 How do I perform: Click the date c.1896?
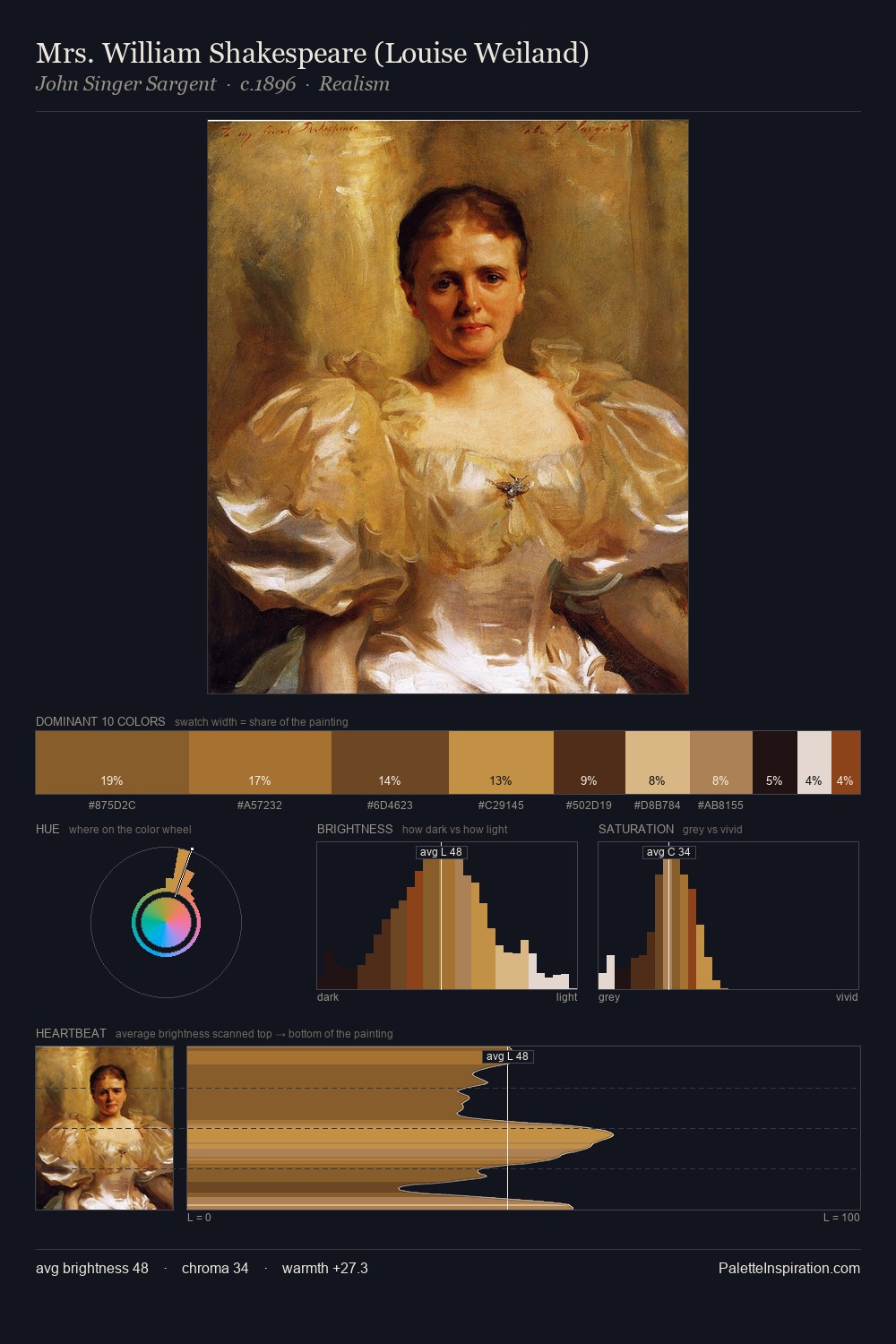pos(268,84)
